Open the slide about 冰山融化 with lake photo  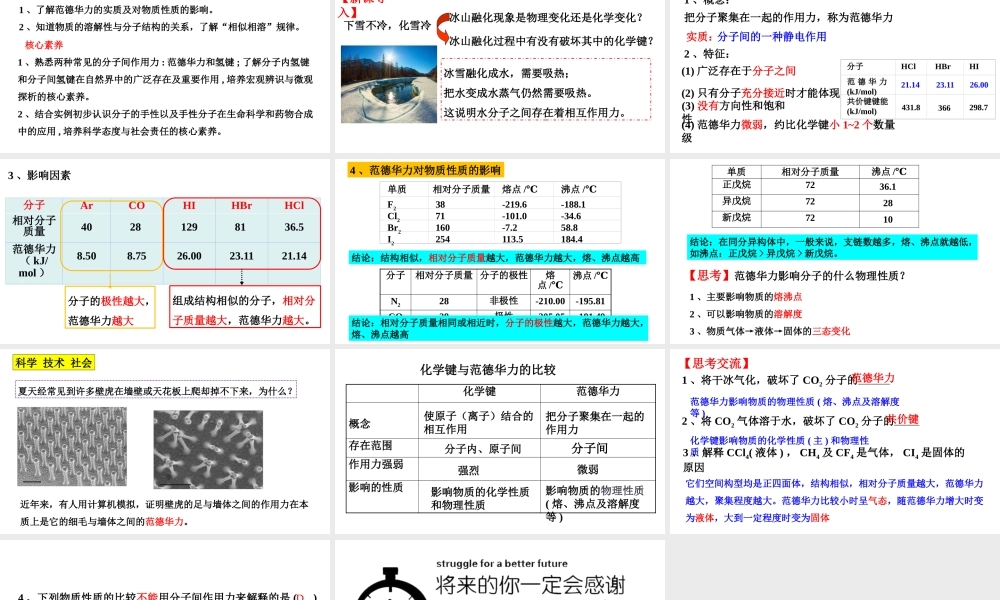pyautogui.click(x=499, y=75)
